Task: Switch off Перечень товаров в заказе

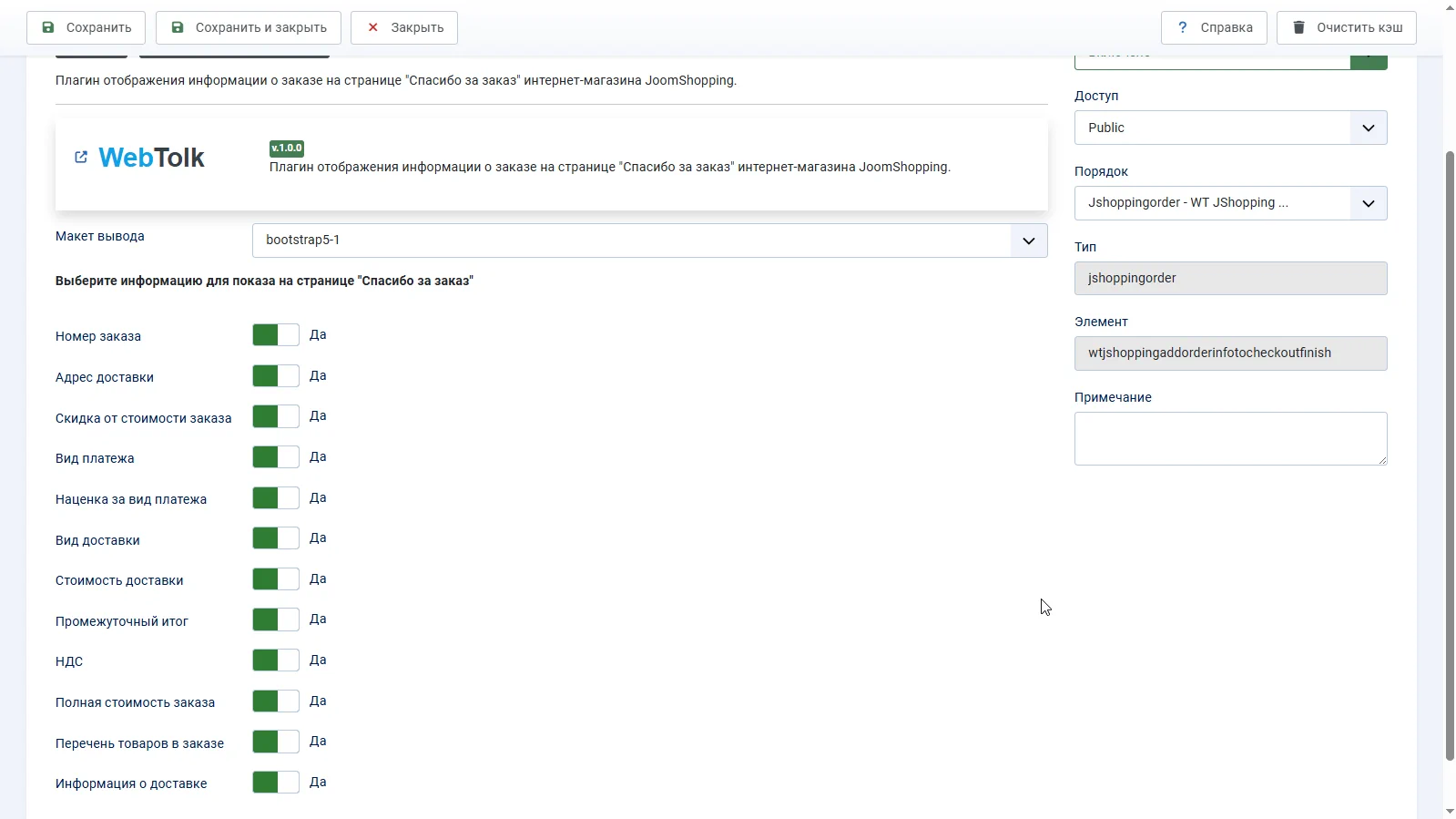Action: (275, 742)
